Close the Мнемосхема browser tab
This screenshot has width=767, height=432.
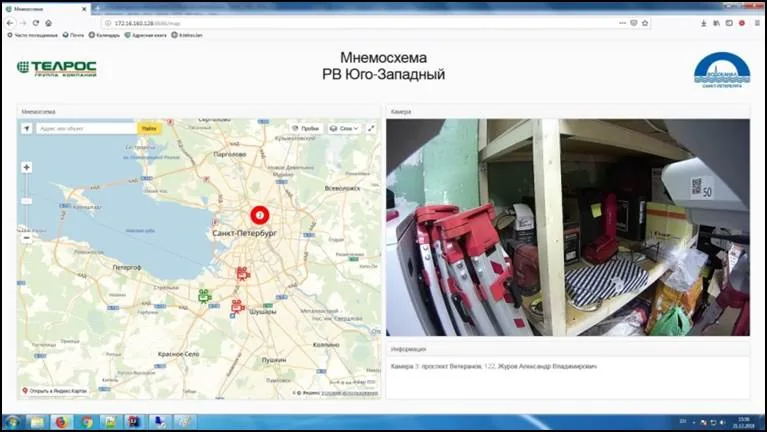(x=84, y=9)
